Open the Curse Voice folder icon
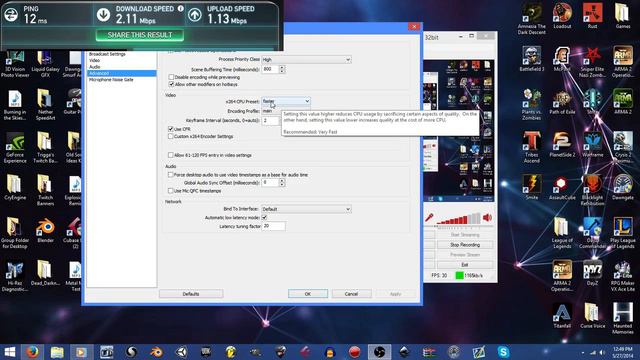This screenshot has width=640, height=360. tap(593, 316)
